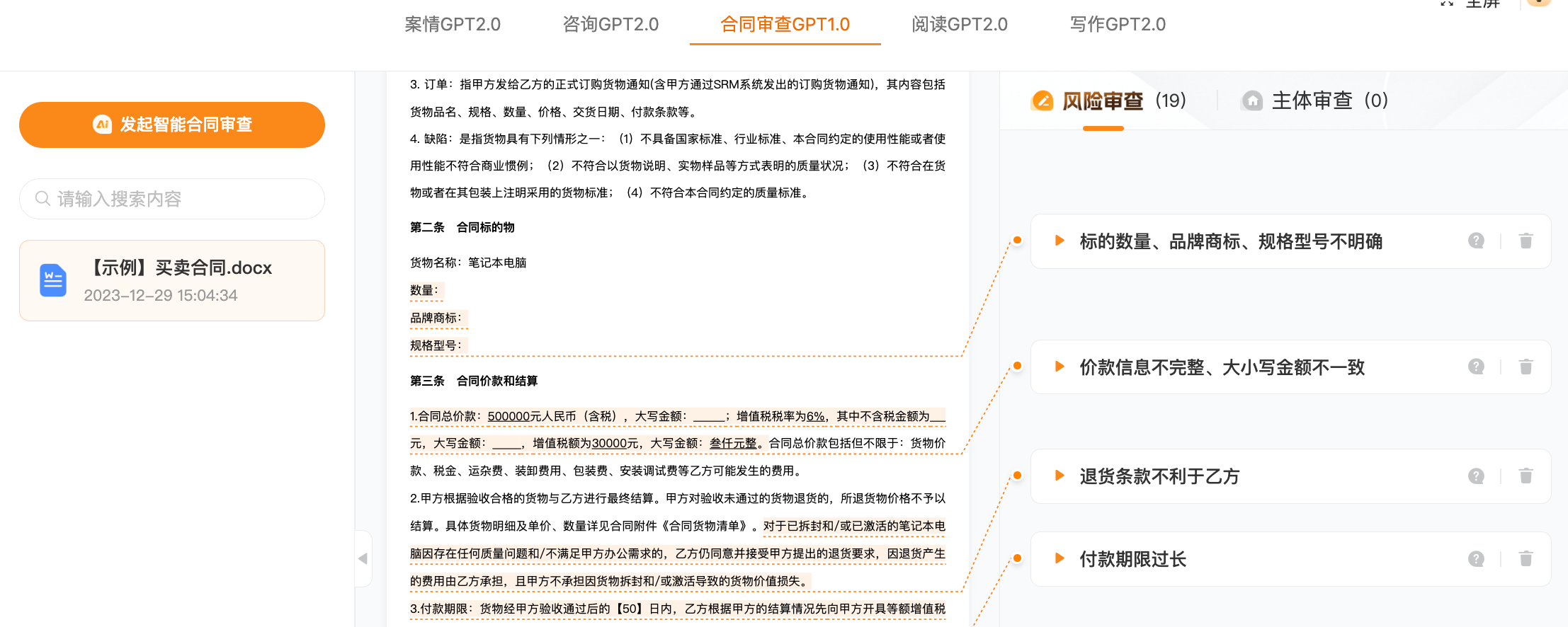Delete the 付款期限过长 risk item

tap(1526, 558)
